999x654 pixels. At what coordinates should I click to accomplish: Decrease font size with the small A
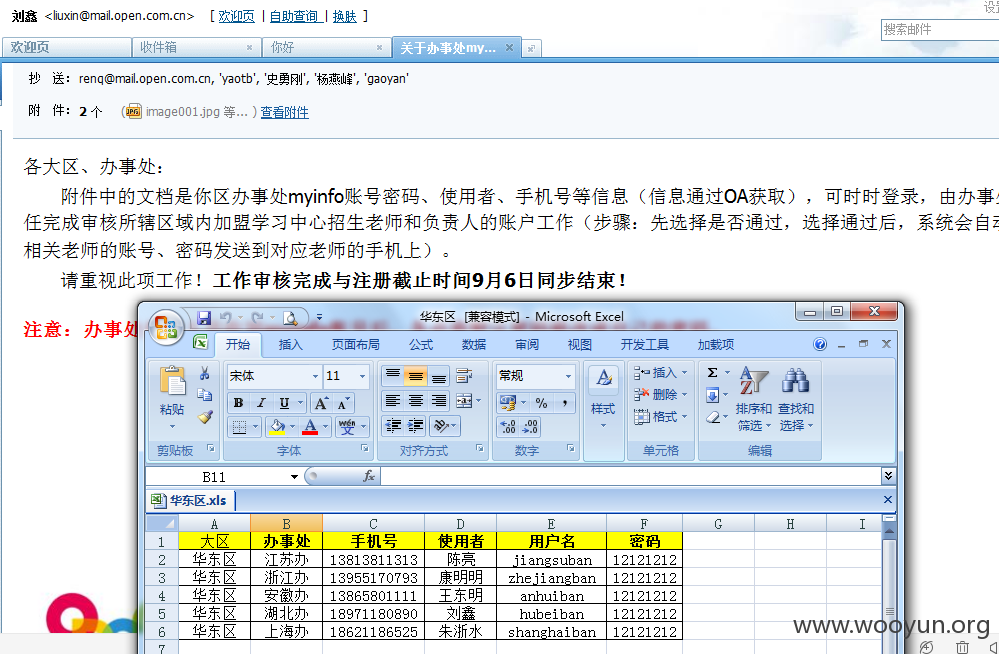point(342,403)
